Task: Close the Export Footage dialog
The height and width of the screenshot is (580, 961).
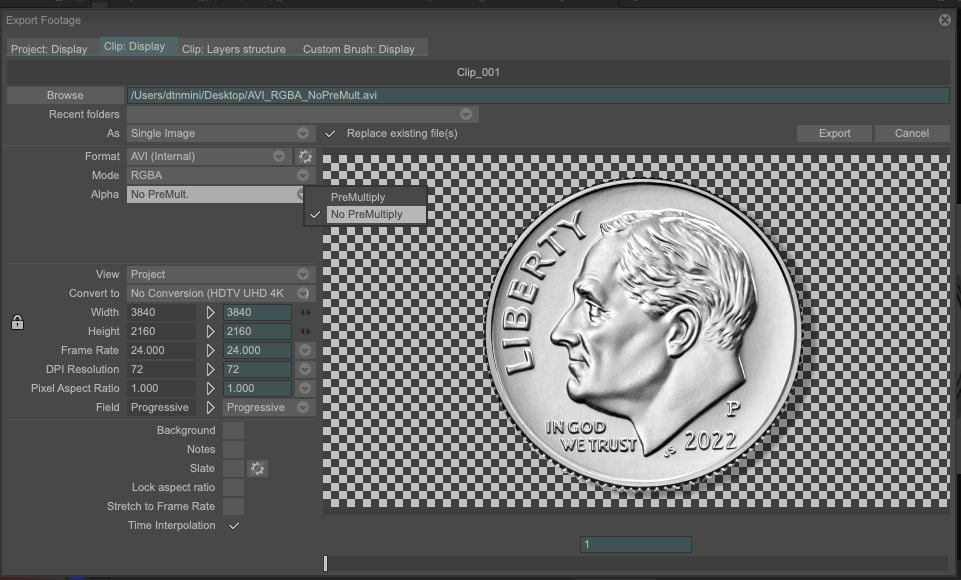Action: (945, 20)
